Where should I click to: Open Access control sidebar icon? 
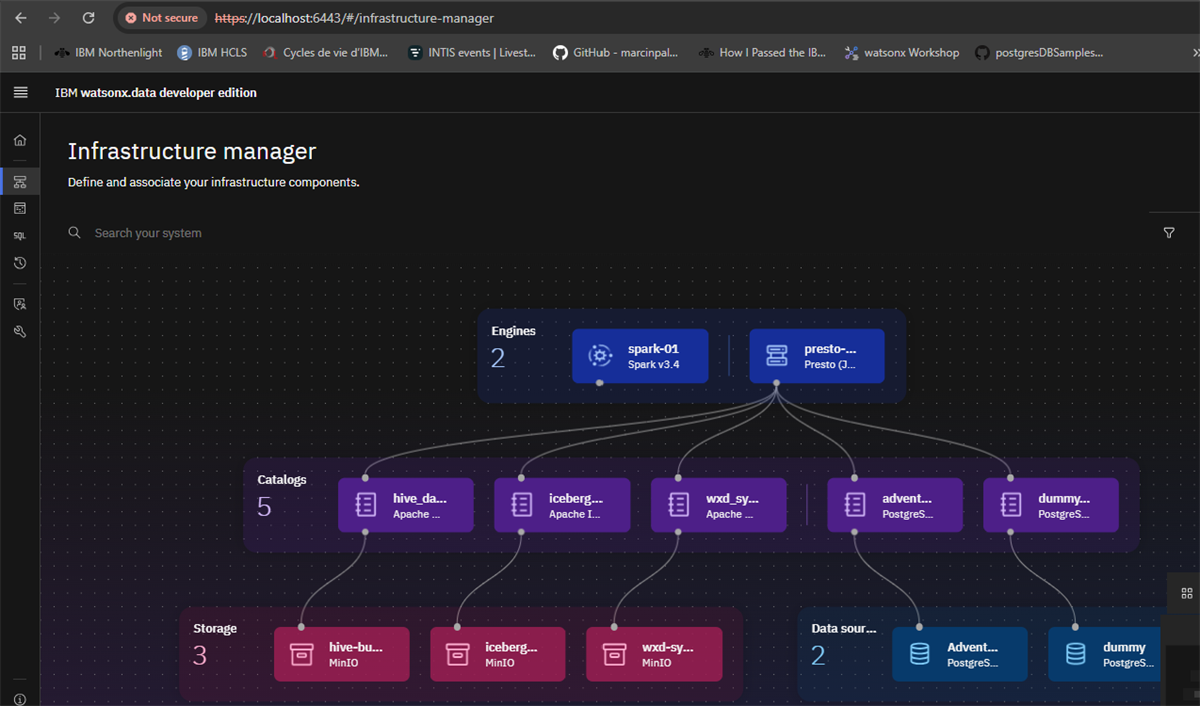[20, 304]
